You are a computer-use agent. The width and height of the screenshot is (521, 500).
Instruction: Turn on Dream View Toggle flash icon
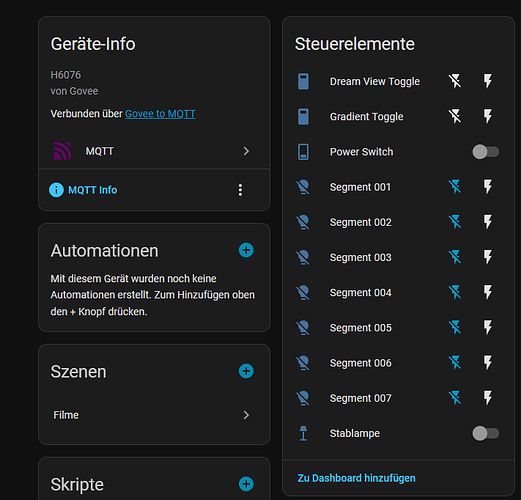pos(488,81)
